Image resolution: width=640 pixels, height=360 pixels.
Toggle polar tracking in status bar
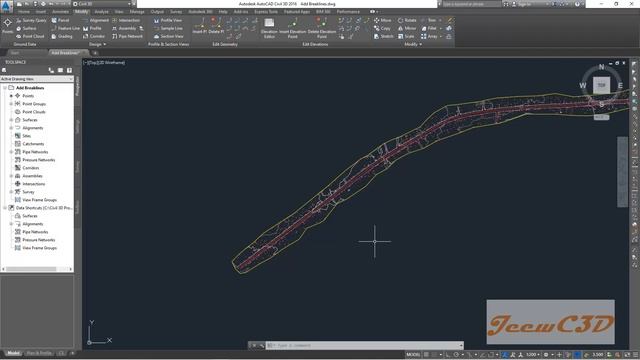456,355
